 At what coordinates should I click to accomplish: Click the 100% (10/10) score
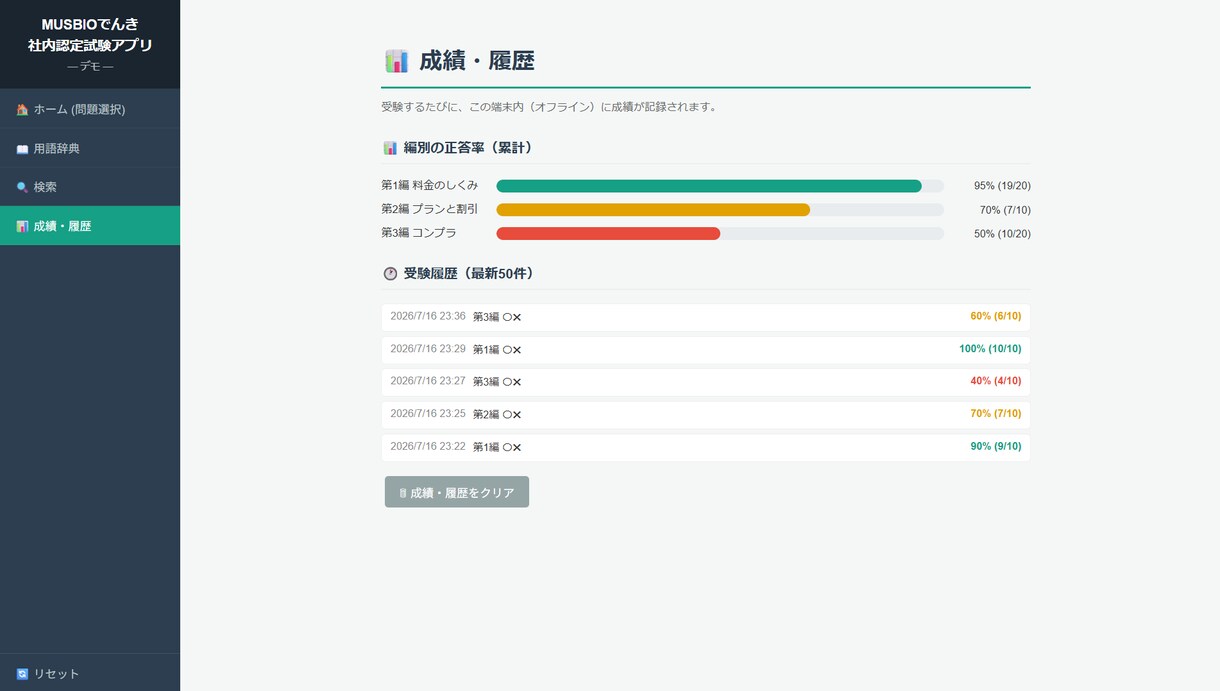(x=990, y=349)
